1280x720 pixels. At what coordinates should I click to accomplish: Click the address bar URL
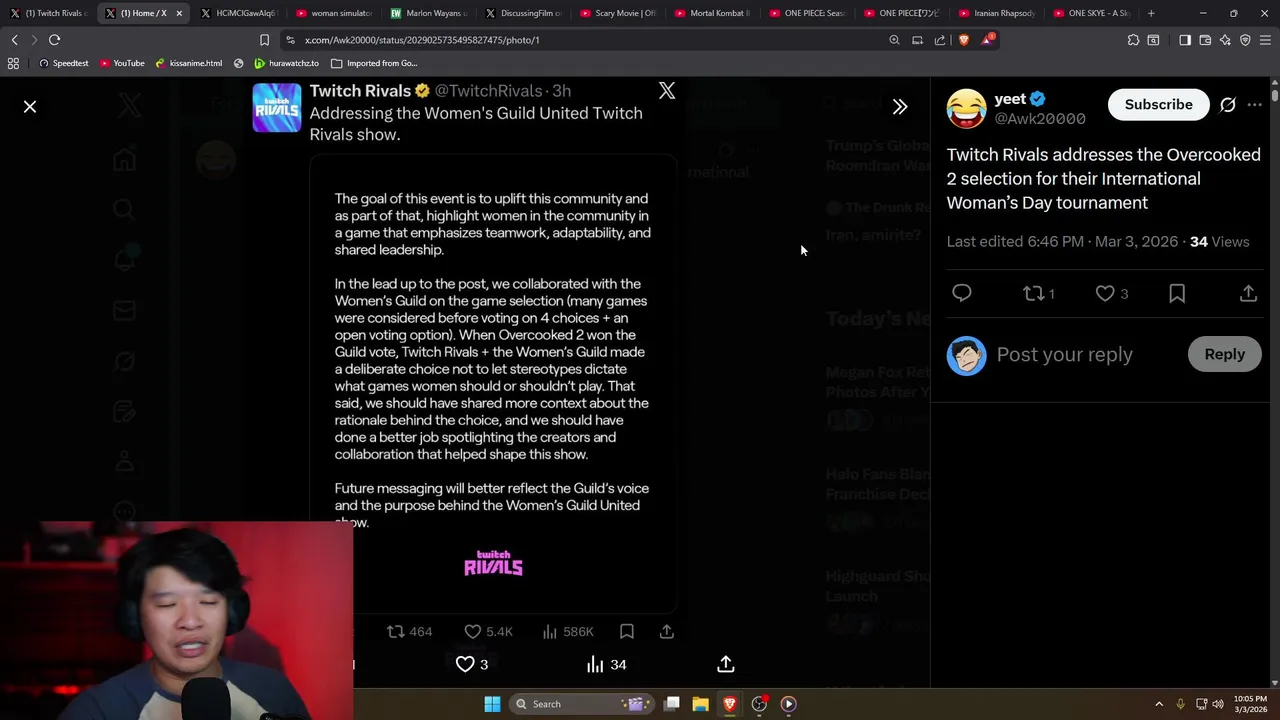422,40
